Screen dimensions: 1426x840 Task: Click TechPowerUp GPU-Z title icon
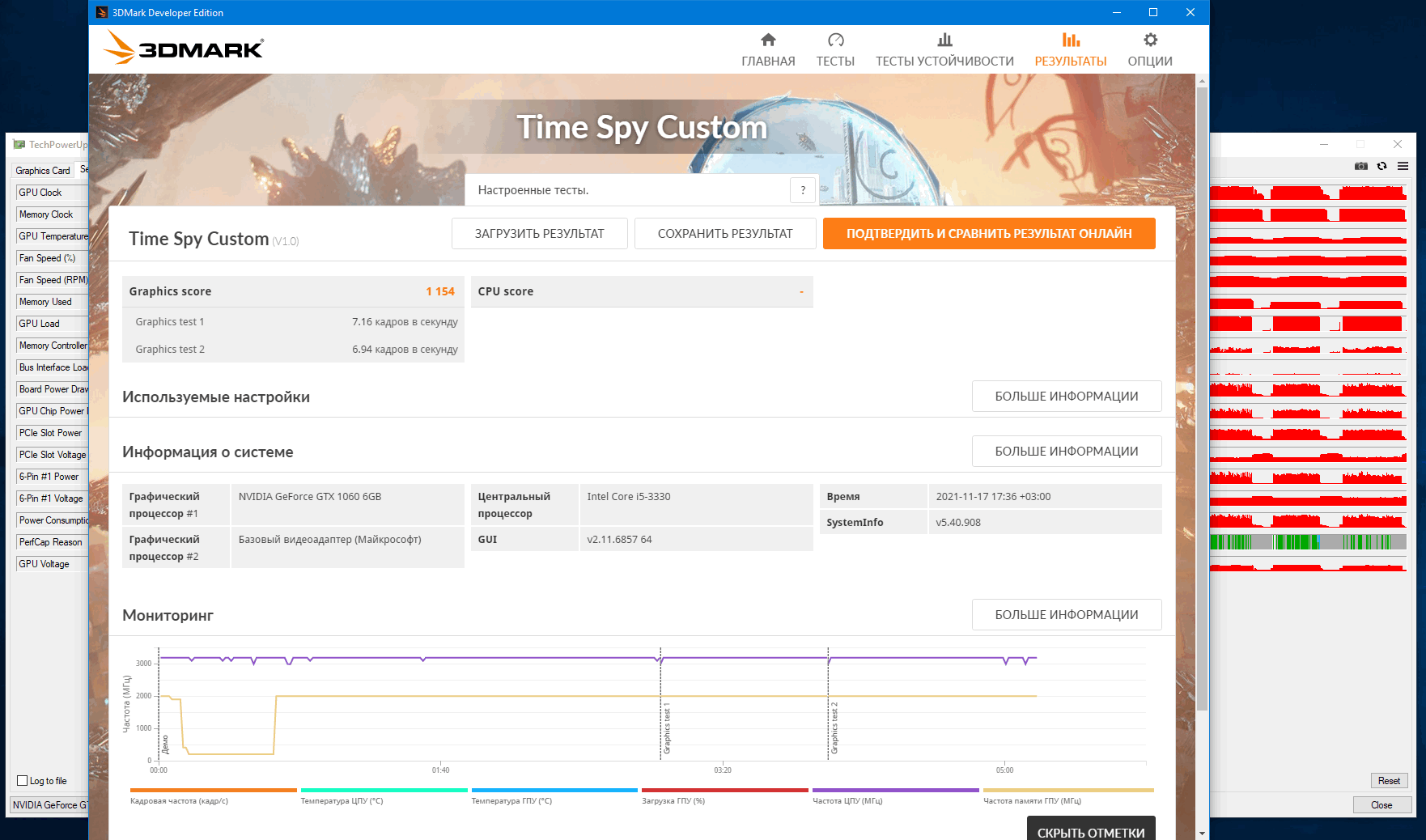tap(19, 145)
